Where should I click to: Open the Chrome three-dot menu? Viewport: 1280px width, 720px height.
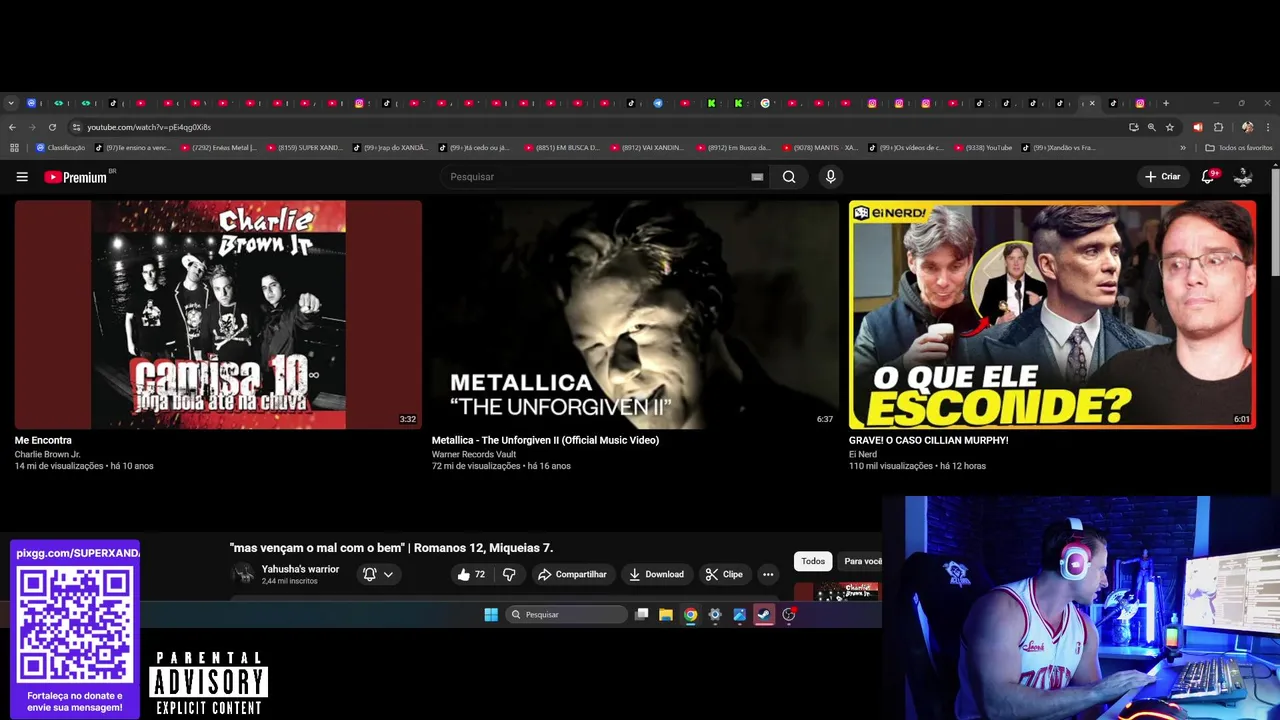[1268, 127]
